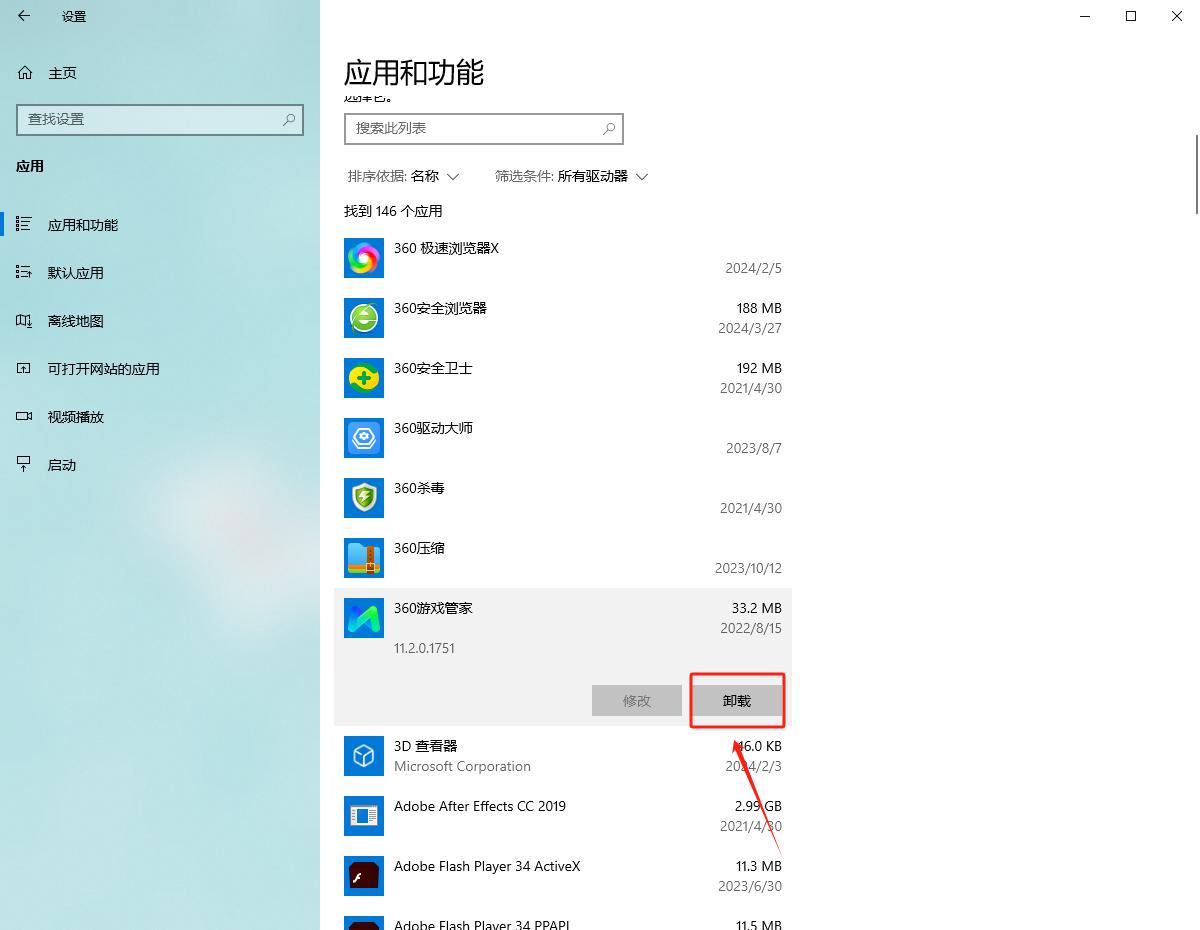Viewport: 1200px width, 930px height.
Task: Select the Adobe After Effects CC 2019 icon
Action: point(363,816)
